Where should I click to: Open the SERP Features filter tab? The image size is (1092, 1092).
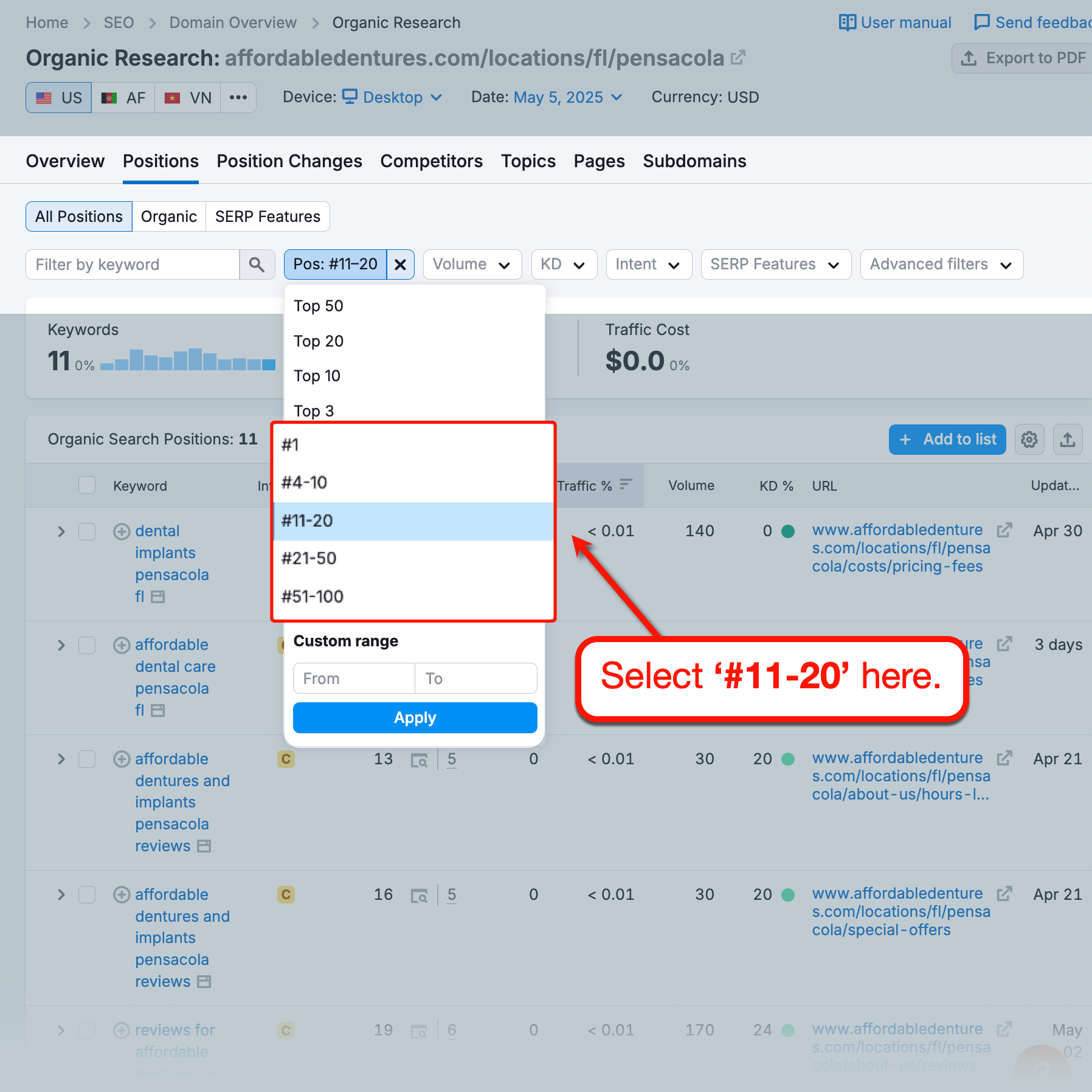pos(268,216)
